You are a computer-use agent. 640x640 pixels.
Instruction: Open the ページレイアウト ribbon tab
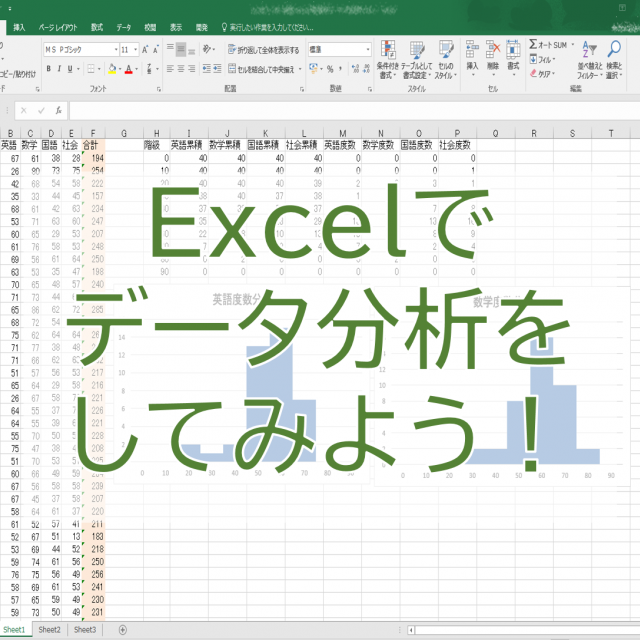point(58,27)
